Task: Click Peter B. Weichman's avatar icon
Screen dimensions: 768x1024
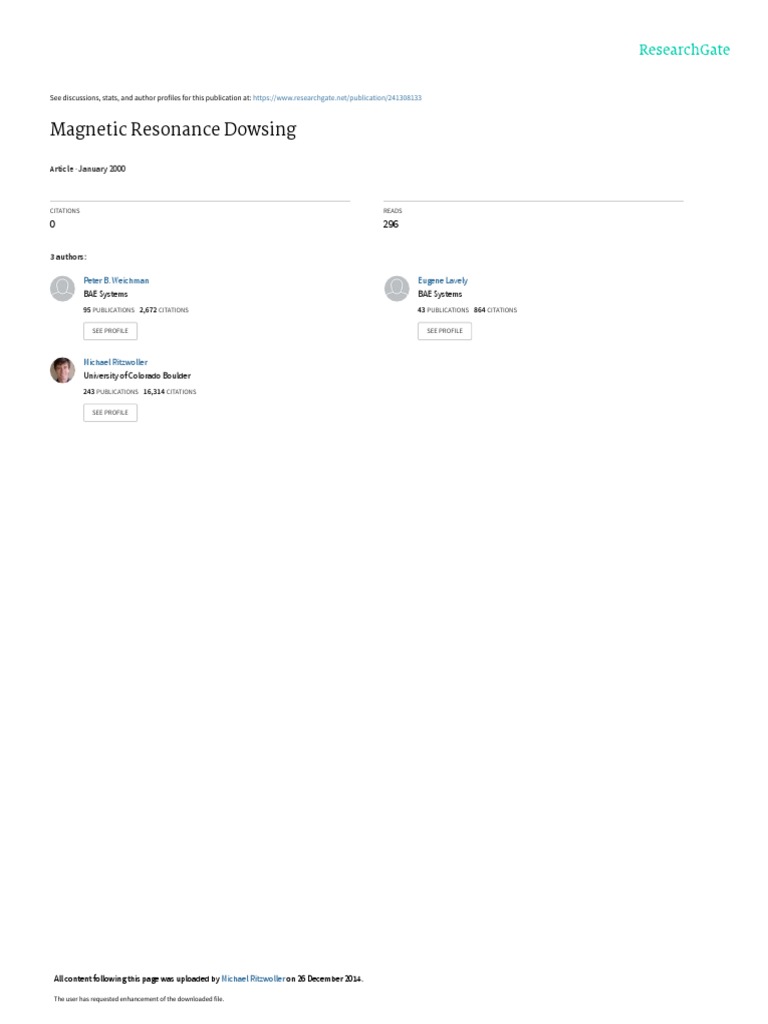Action: point(63,289)
